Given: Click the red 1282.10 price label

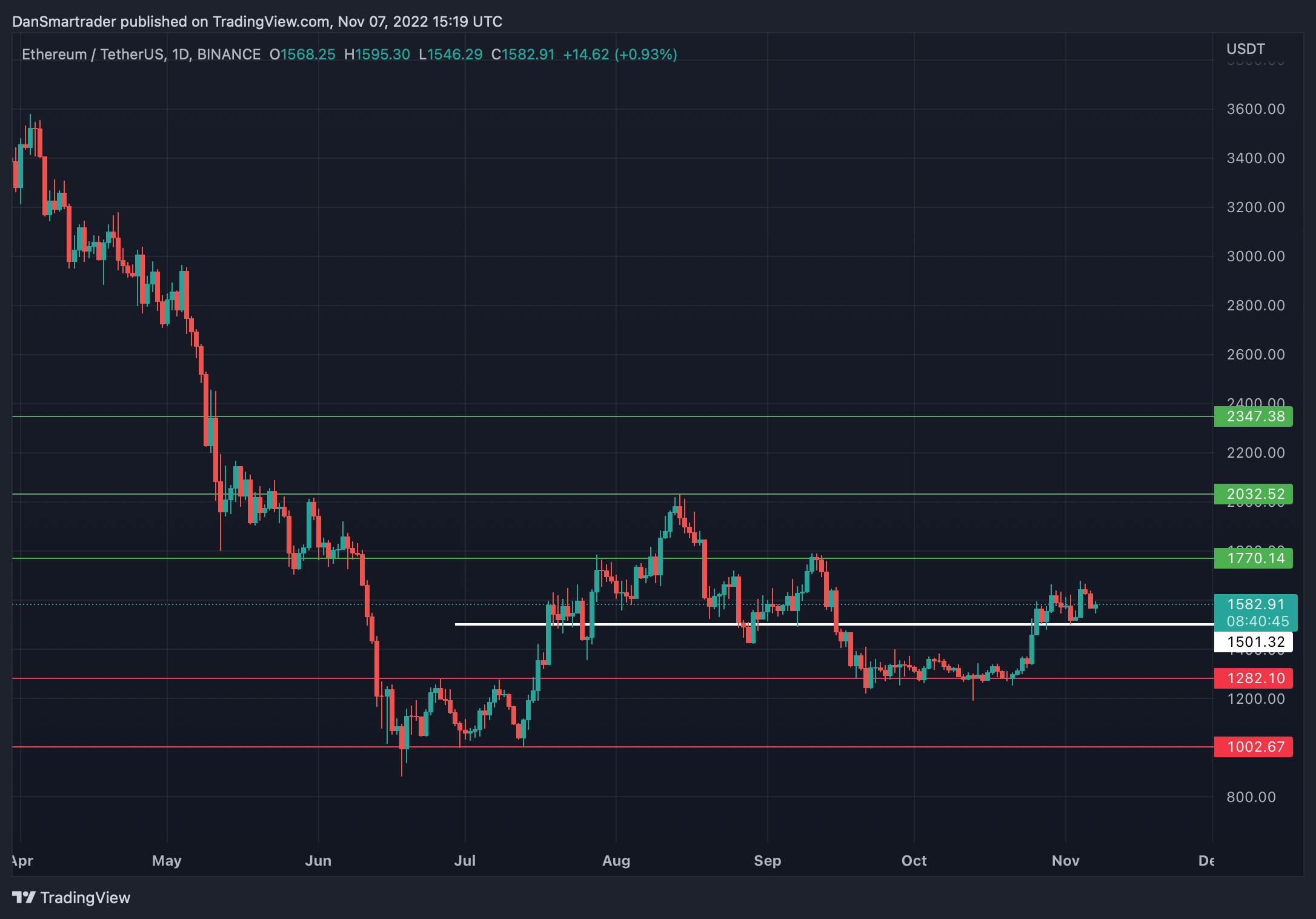Looking at the screenshot, I should [x=1253, y=678].
